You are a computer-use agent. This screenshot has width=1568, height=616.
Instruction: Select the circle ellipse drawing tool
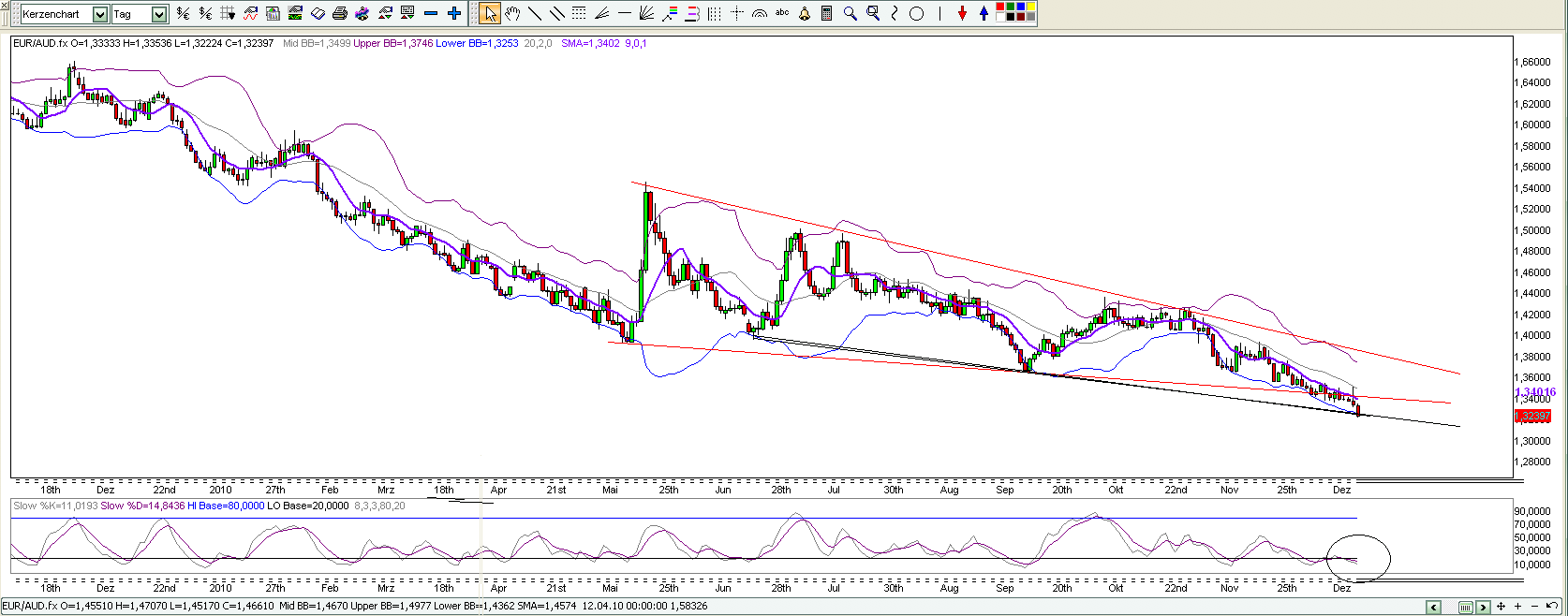[917, 13]
